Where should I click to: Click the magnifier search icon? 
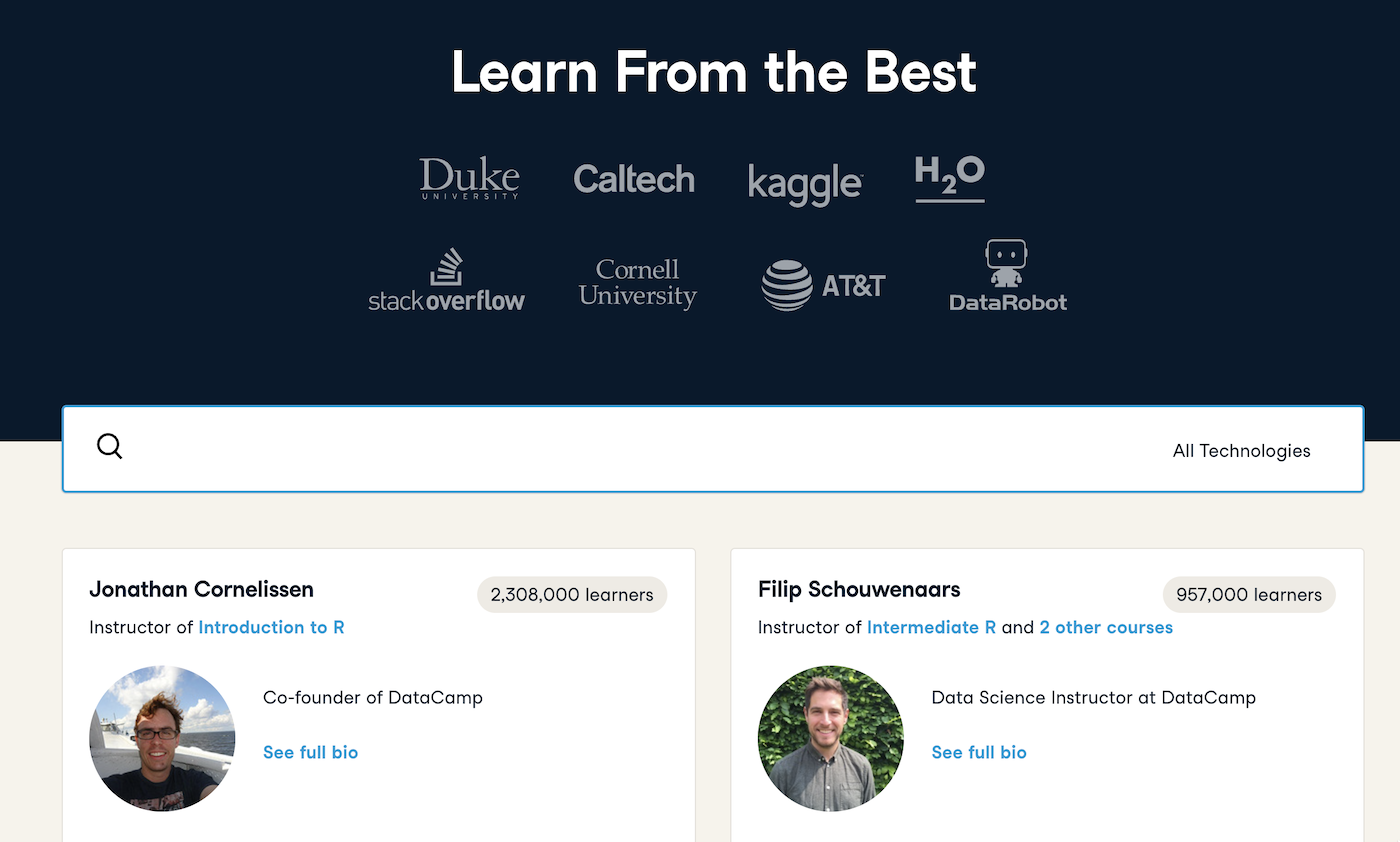pos(110,447)
